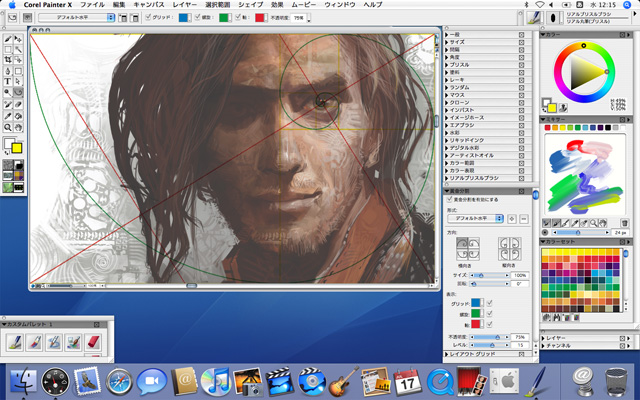Open the paper selector in the toolbox
The height and width of the screenshot is (400, 640).
coord(8,165)
